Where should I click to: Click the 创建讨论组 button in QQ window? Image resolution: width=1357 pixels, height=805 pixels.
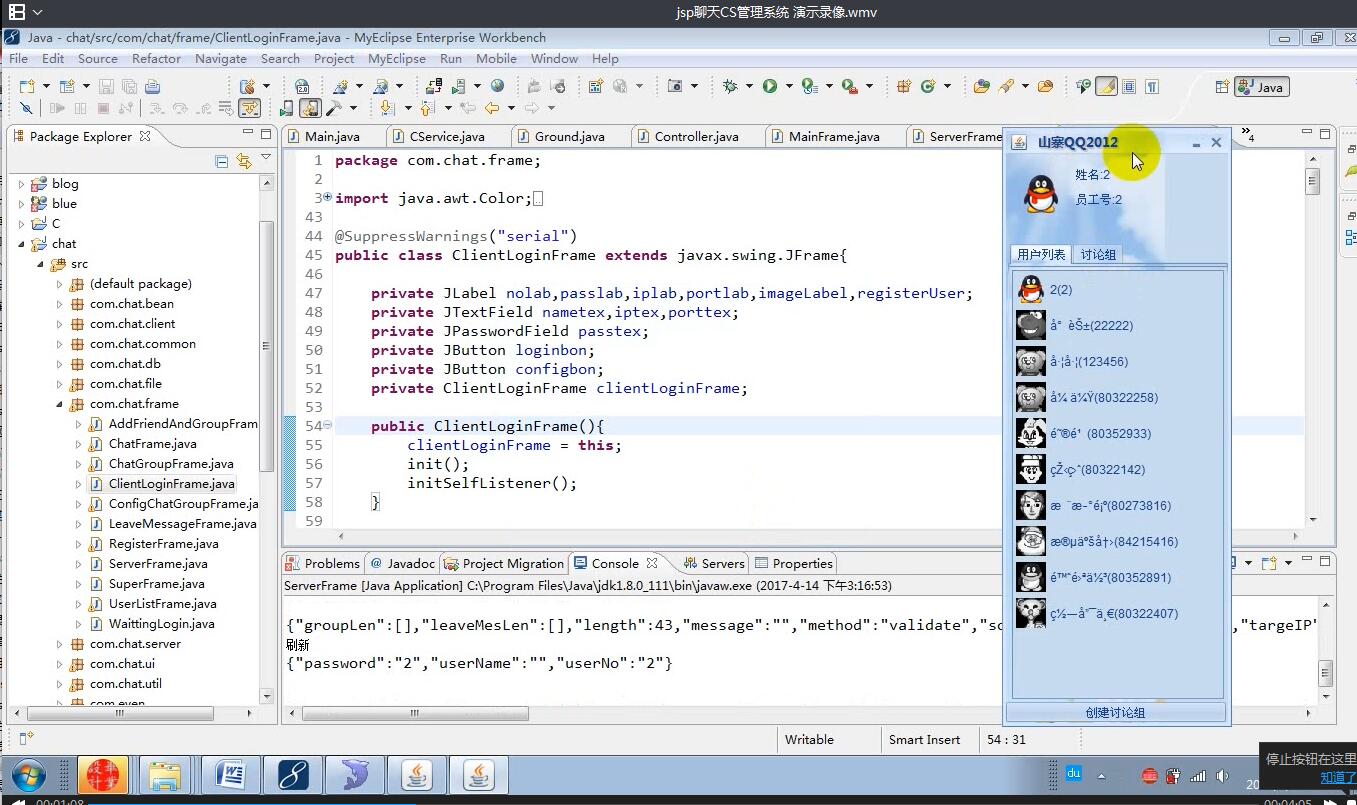tap(1115, 712)
